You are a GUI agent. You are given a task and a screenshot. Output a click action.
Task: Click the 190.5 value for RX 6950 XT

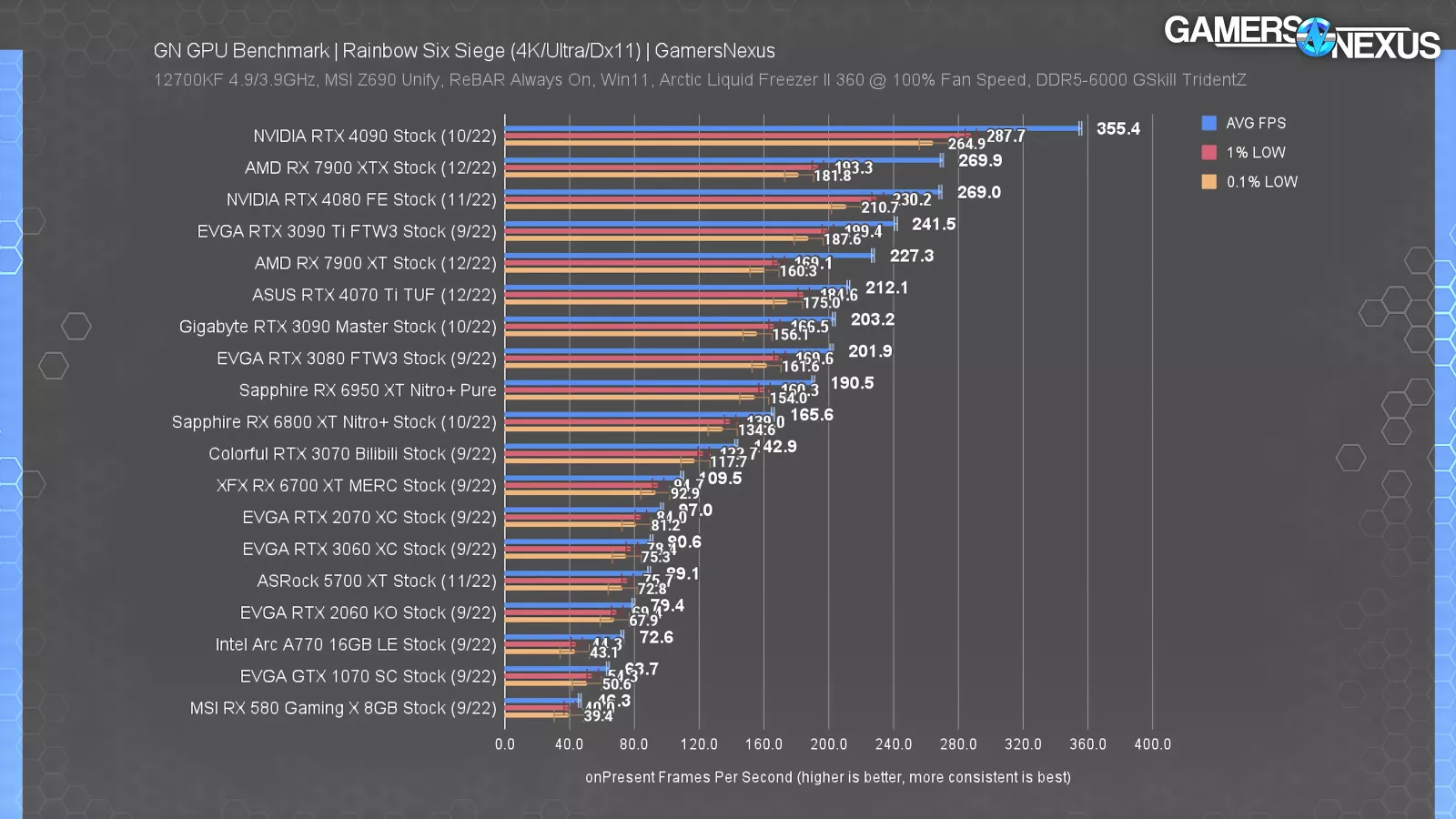point(852,383)
